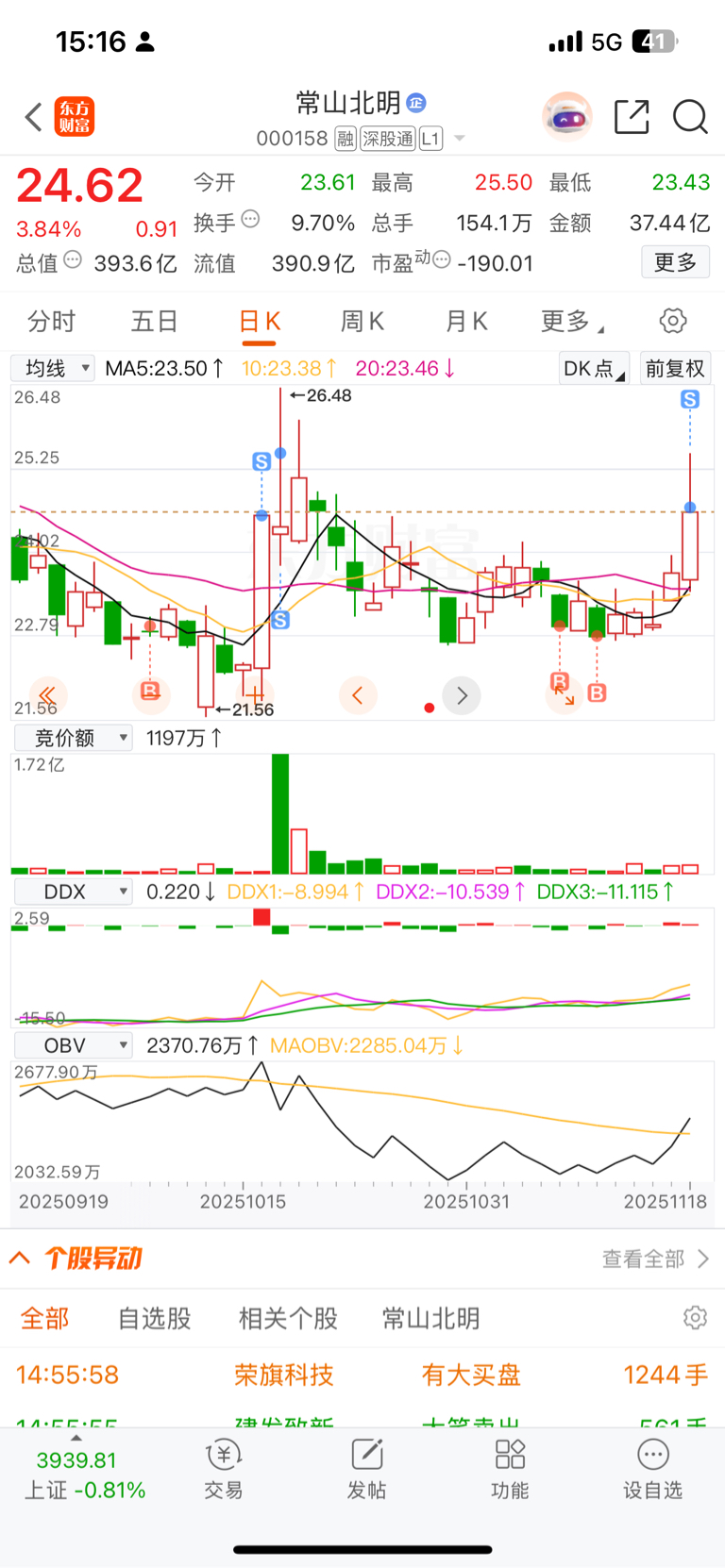The height and width of the screenshot is (1568, 725).
Task: Tap the 14:55:58 timestamp
Action: 67,1375
